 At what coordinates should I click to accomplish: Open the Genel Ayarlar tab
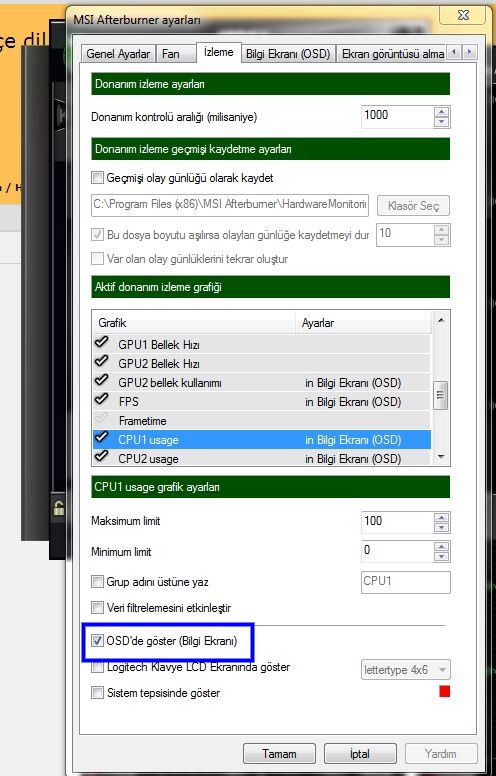pos(118,54)
